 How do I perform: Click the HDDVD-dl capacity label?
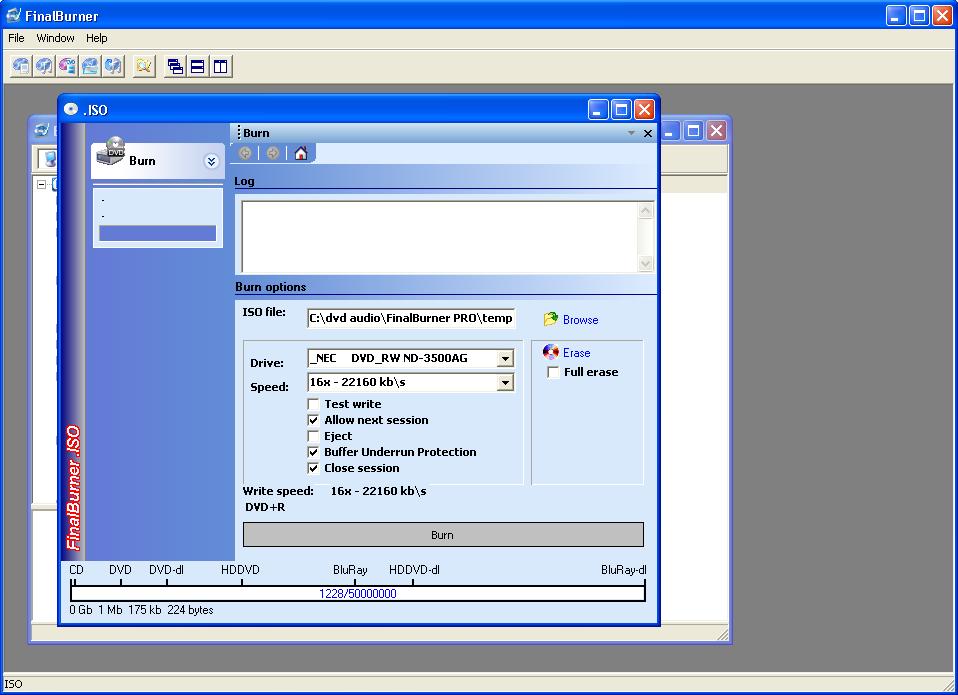[414, 570]
